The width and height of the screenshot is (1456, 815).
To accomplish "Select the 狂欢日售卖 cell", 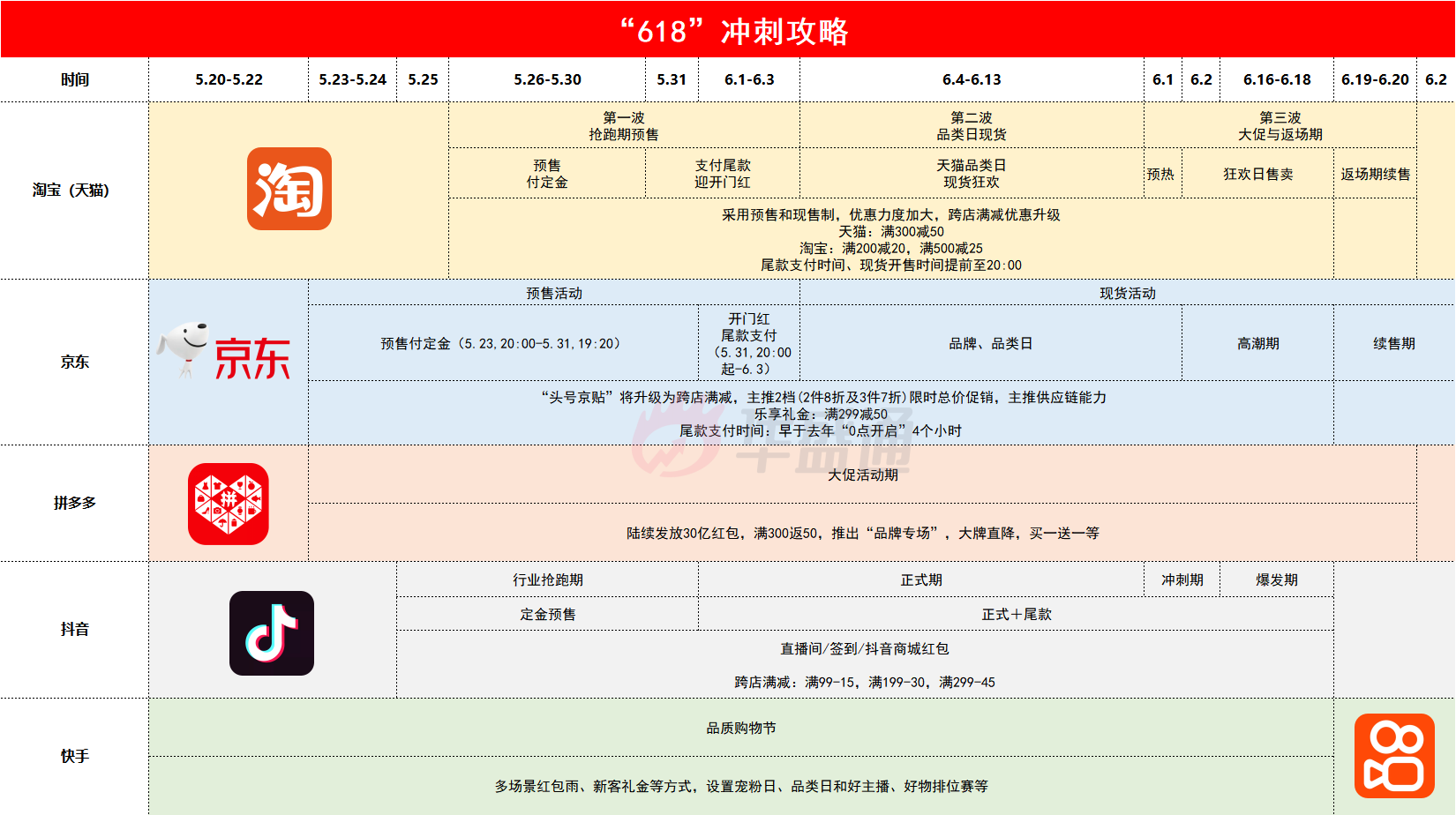I will (x=1257, y=174).
